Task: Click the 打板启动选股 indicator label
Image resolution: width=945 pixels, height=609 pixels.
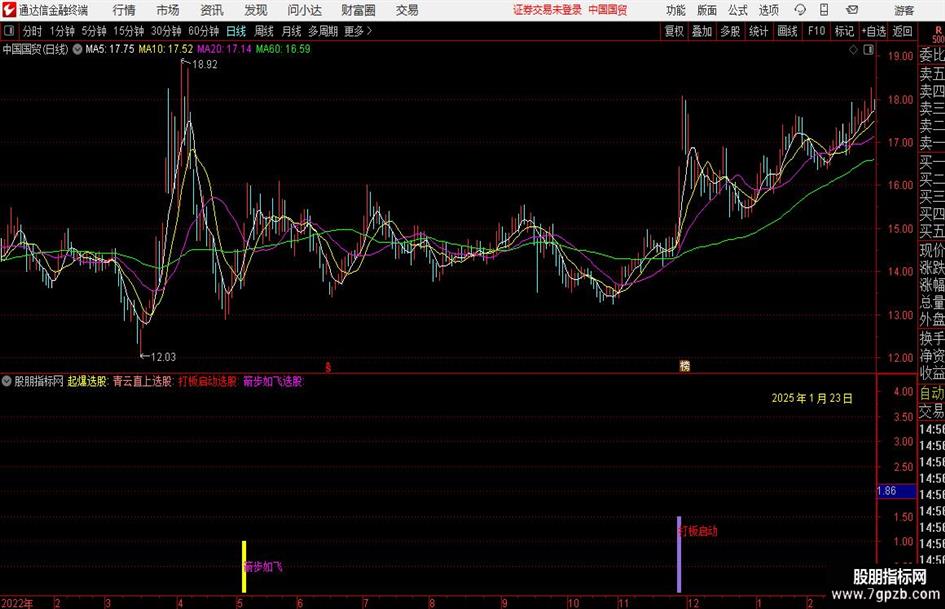Action: coord(208,381)
